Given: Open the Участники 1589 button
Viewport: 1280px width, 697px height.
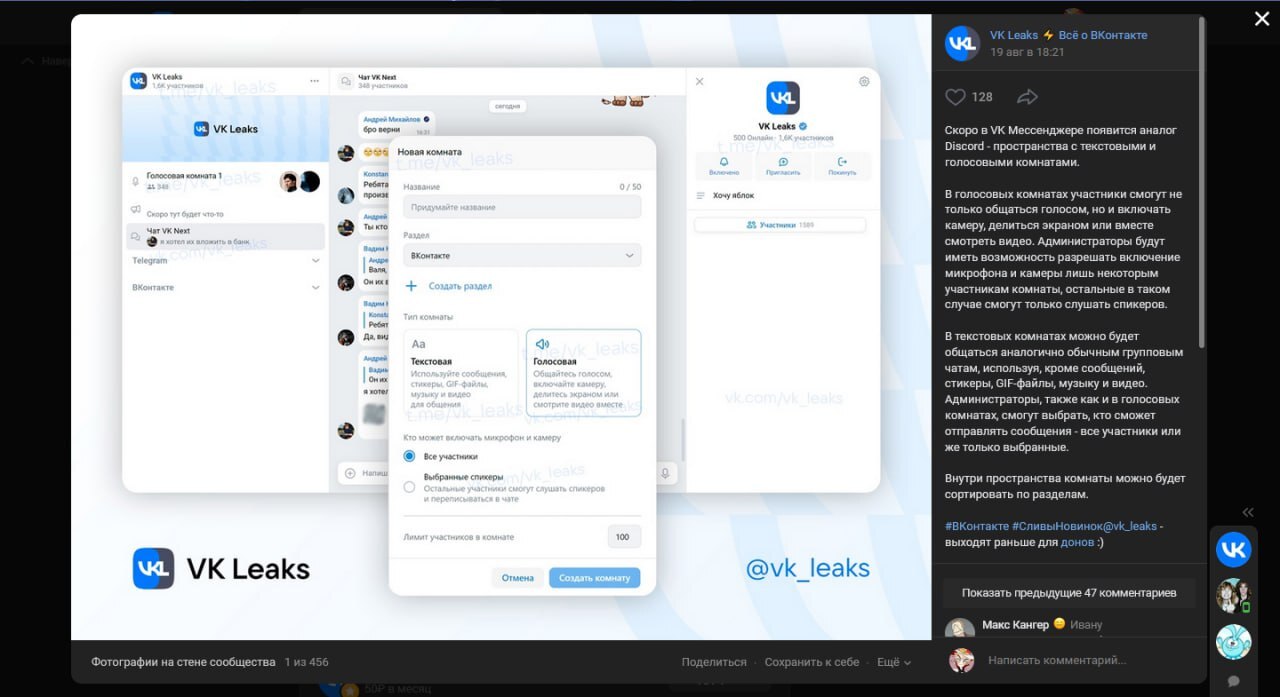Looking at the screenshot, I should (780, 225).
